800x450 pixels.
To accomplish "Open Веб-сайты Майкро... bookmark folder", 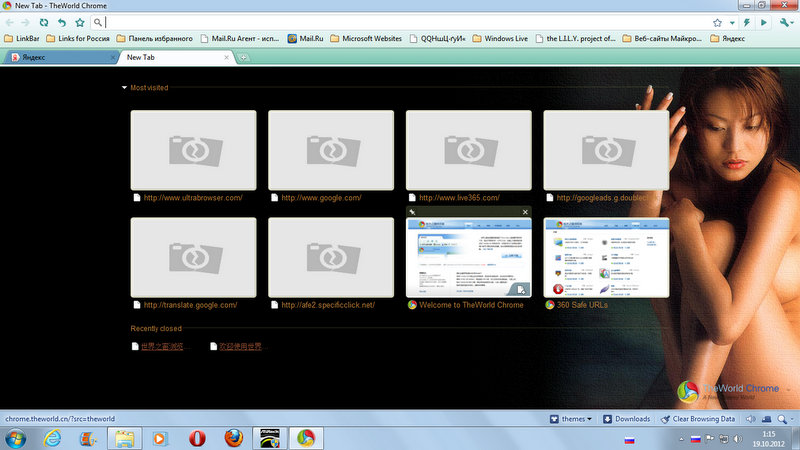I will (x=662, y=38).
